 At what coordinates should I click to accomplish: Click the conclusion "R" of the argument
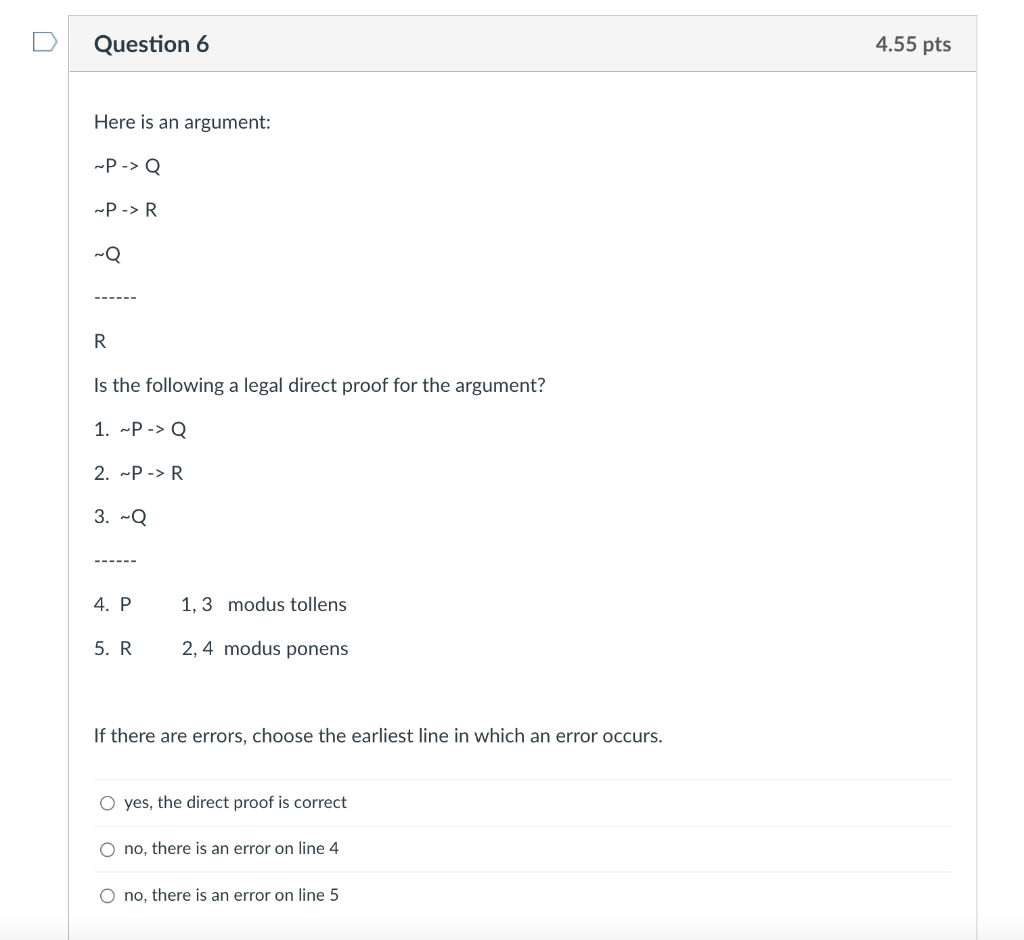point(99,341)
